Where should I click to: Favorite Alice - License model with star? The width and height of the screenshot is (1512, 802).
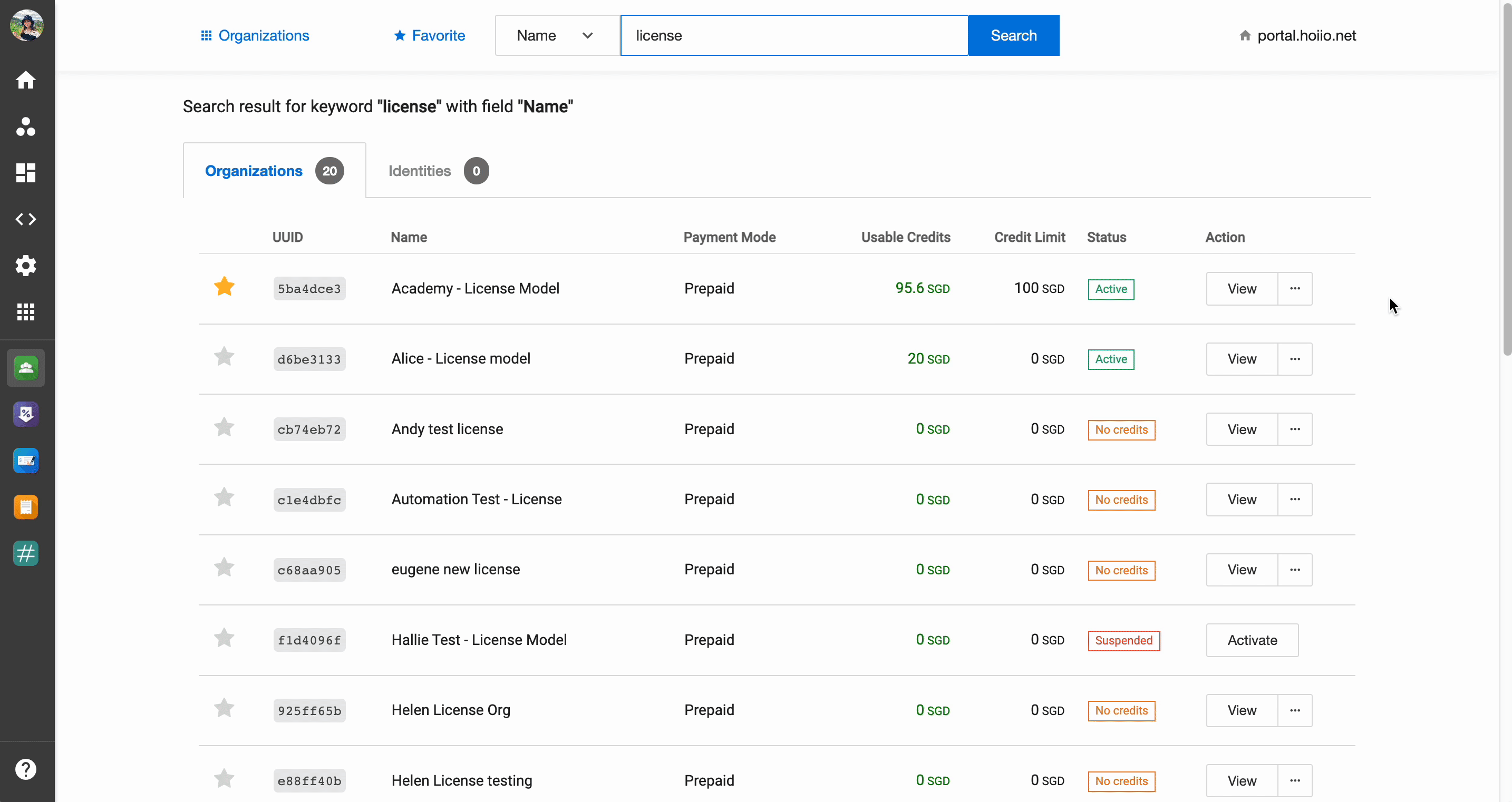(x=224, y=357)
